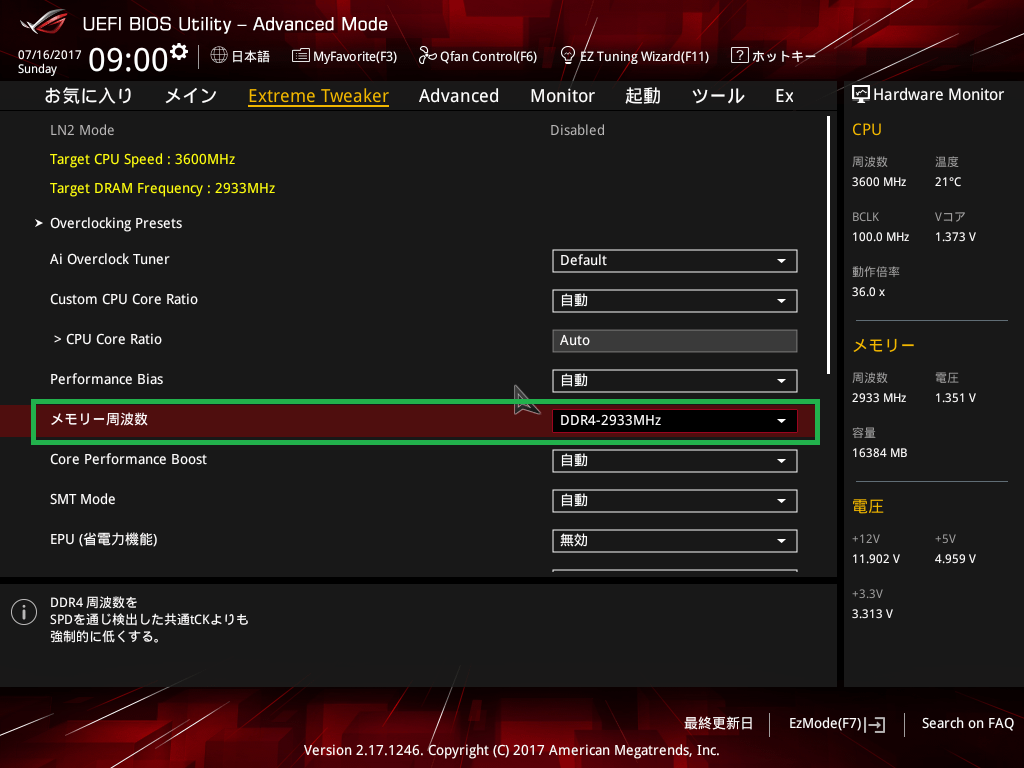Open Qfan Control fan icon
The height and width of the screenshot is (768, 1024).
point(427,56)
